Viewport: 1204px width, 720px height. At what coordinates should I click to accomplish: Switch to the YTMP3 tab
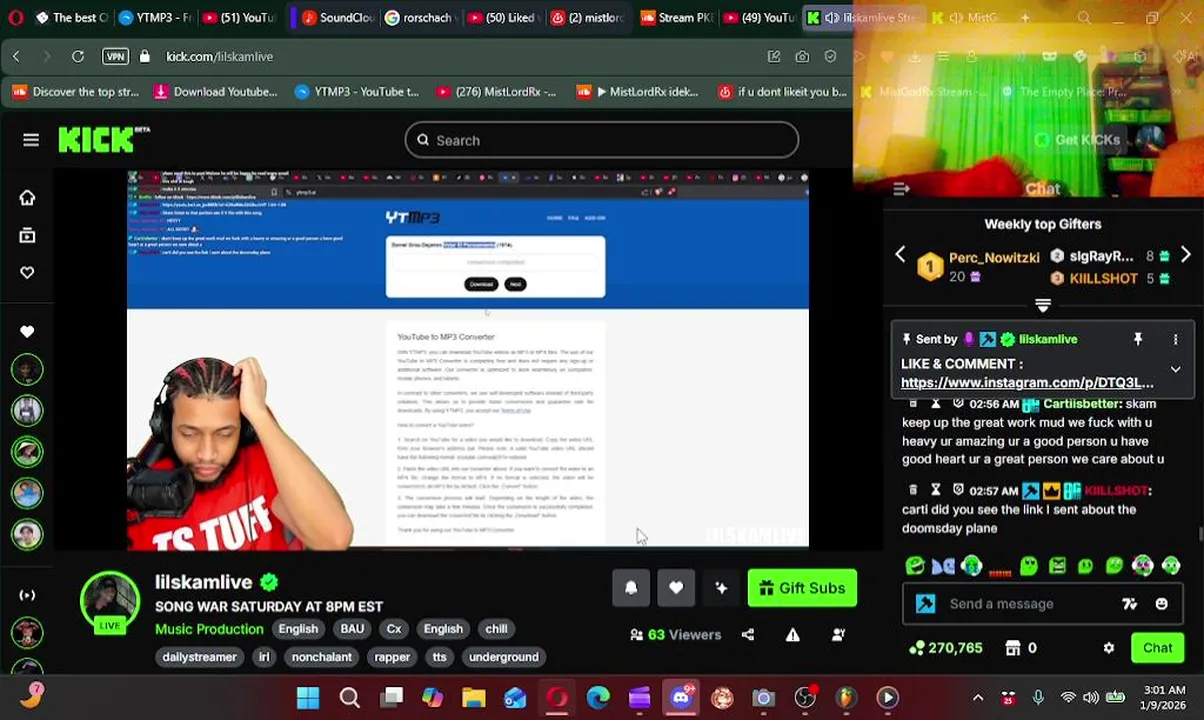pyautogui.click(x=153, y=18)
